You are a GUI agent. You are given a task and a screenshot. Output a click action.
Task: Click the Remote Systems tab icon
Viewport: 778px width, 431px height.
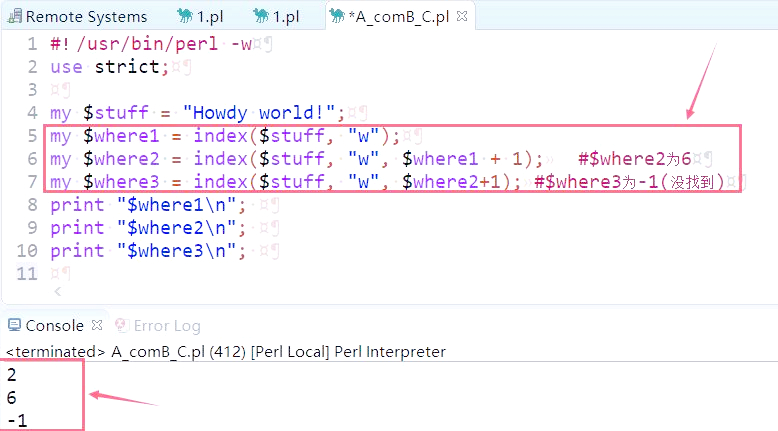click(15, 16)
